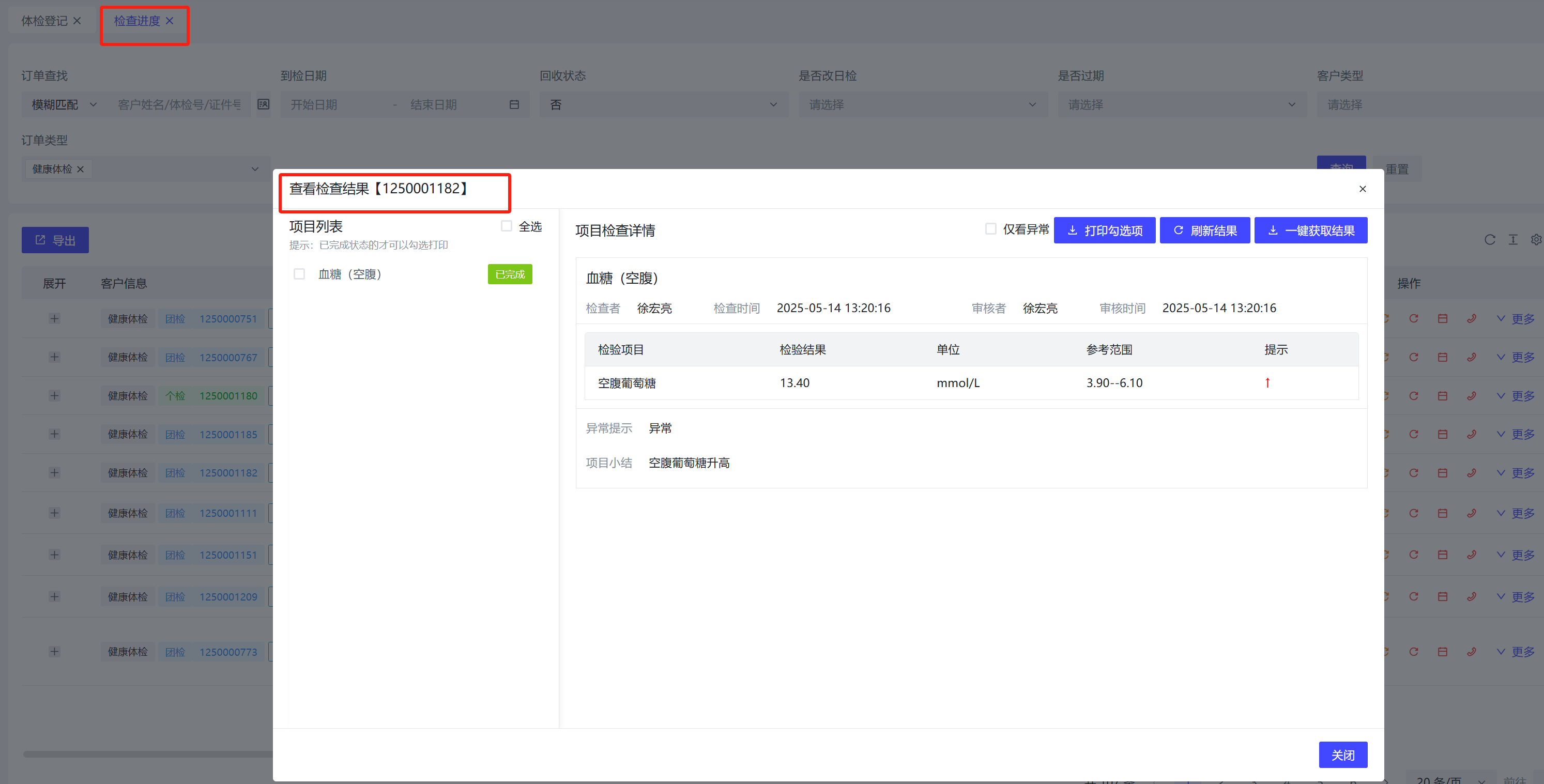
Task: Close the 体检登记 tab via its X
Action: pyautogui.click(x=77, y=21)
